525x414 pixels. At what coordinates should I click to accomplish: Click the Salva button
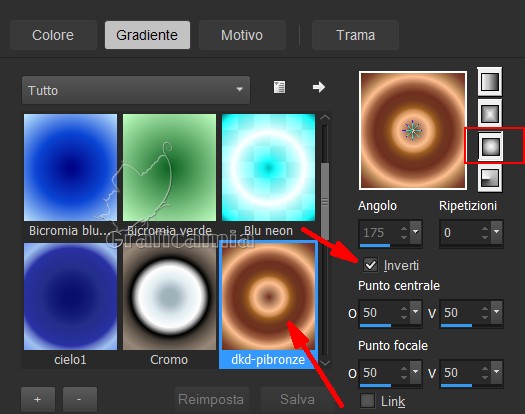[297, 399]
